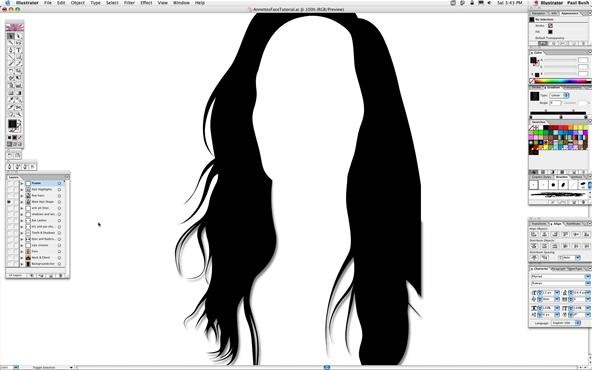Screen dimensions: 592x370
Task: Show the Hair Highlights layer
Action: pos(9,189)
